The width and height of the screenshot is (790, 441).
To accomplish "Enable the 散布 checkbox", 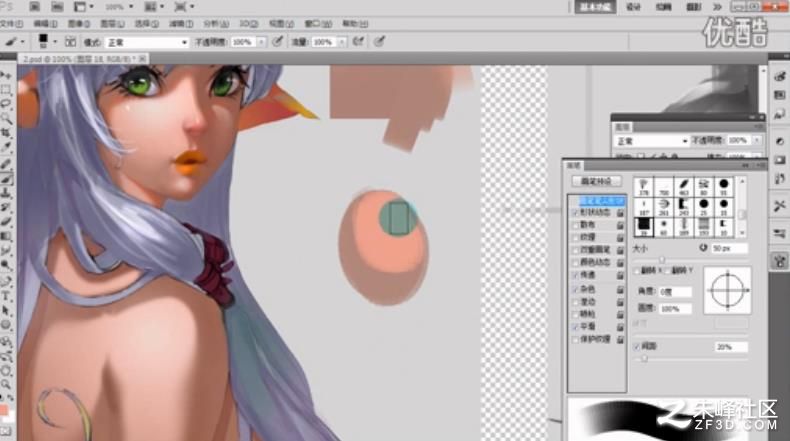I will (575, 225).
